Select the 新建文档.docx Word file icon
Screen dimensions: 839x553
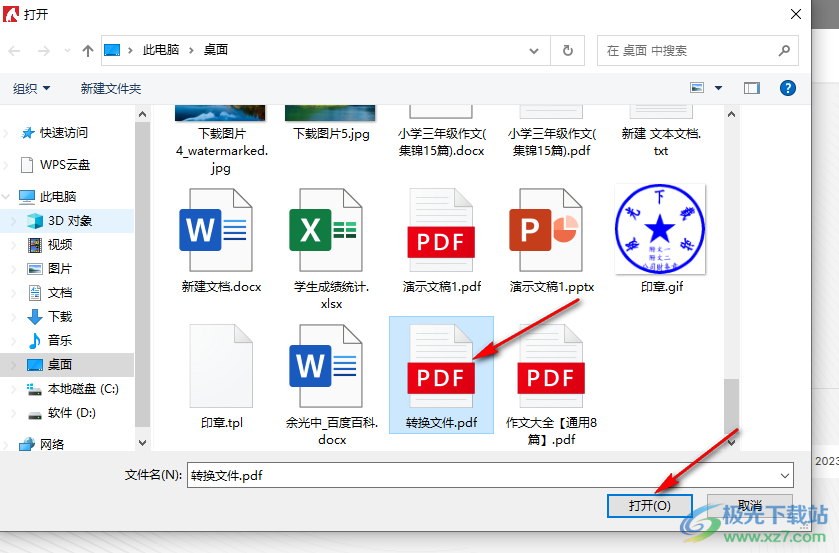point(221,231)
